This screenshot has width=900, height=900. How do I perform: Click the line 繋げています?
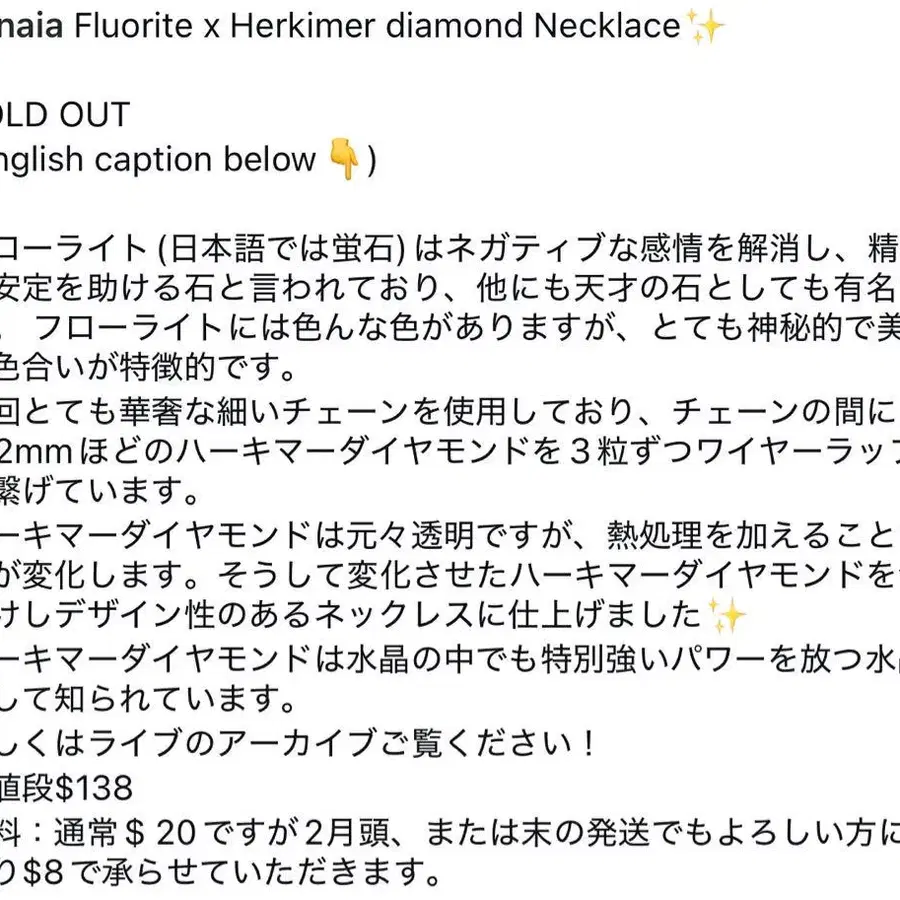point(99,492)
